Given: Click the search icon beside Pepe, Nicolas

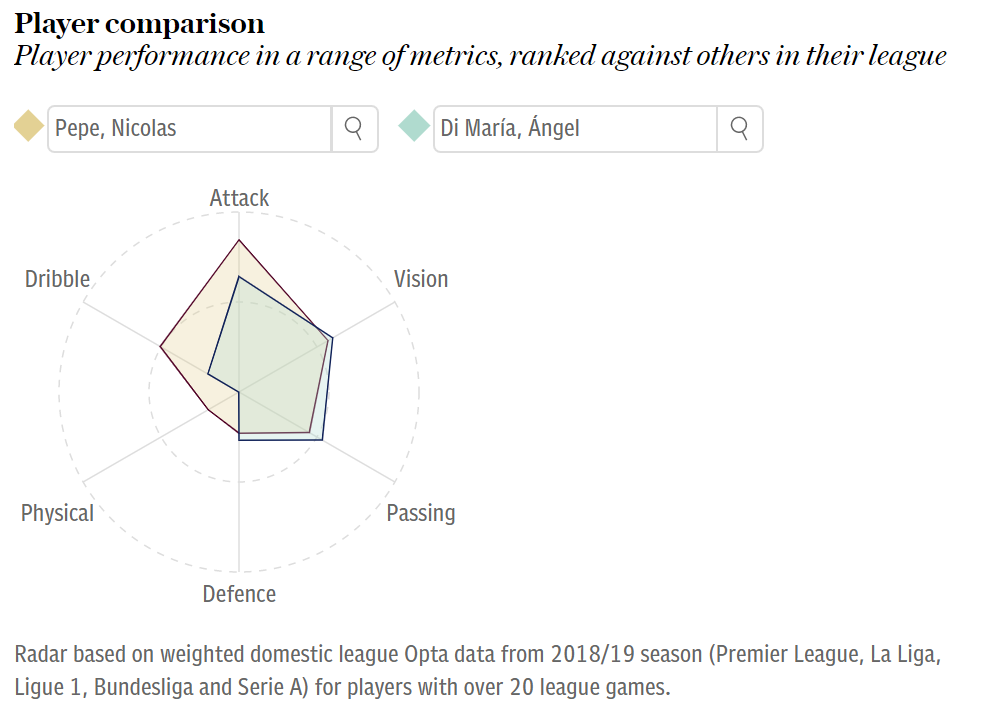Looking at the screenshot, I should (354, 128).
